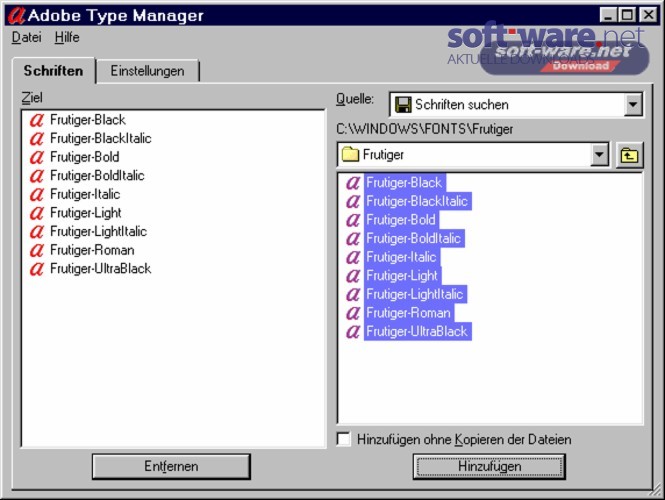Click the Adobe Type Manager title bar logo
This screenshot has height=500, width=665.
click(x=17, y=15)
